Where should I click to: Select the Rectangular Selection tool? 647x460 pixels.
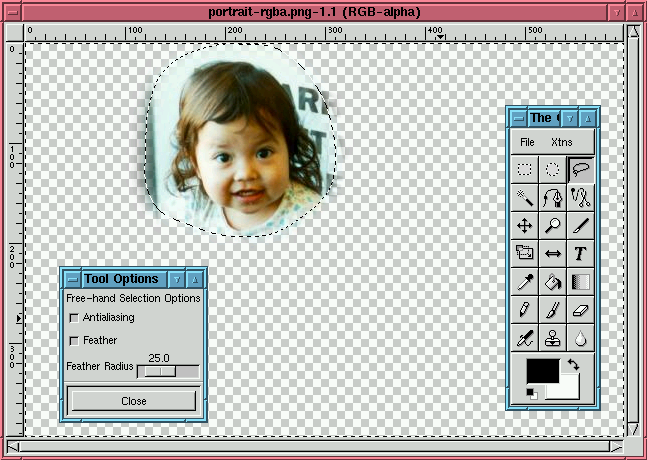pyautogui.click(x=525, y=169)
